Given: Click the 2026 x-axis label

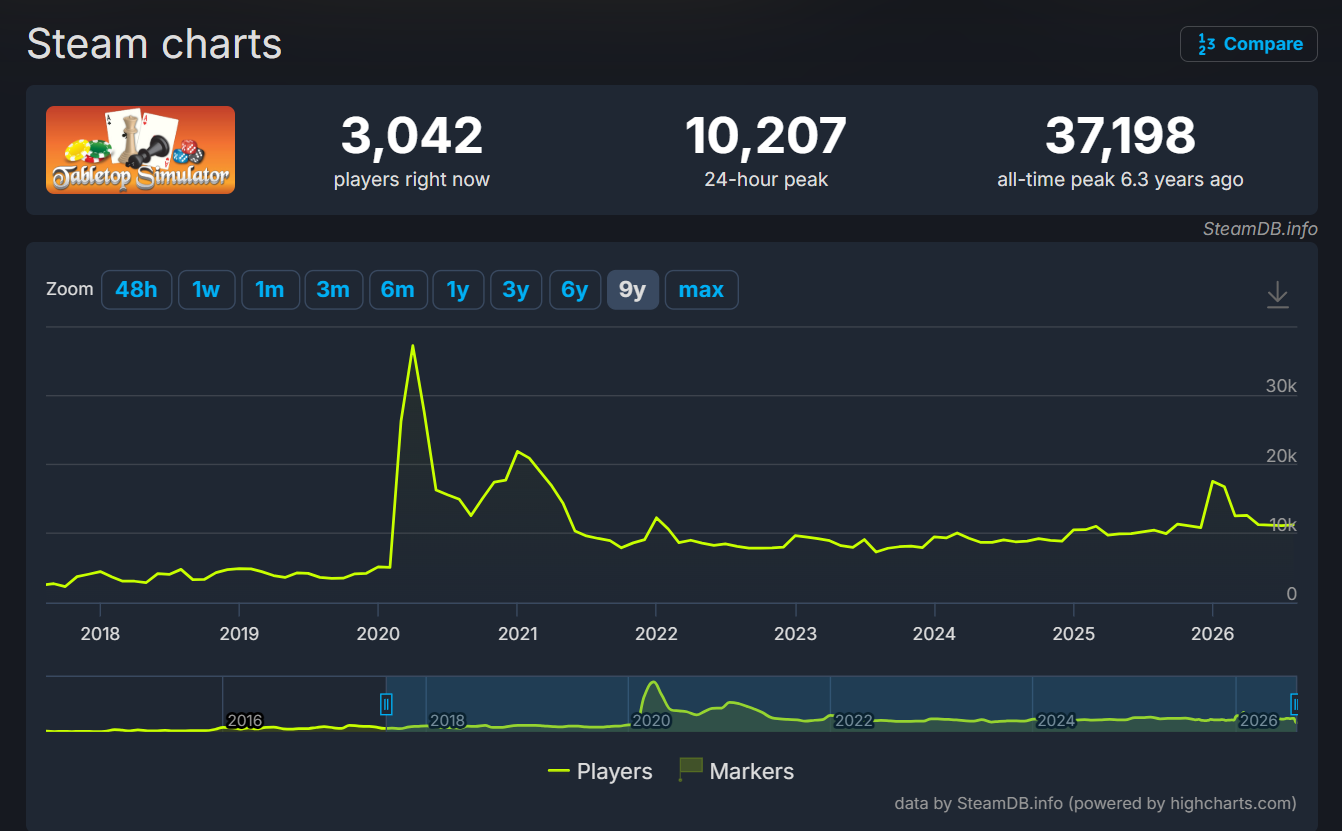Looking at the screenshot, I should (x=1213, y=633).
